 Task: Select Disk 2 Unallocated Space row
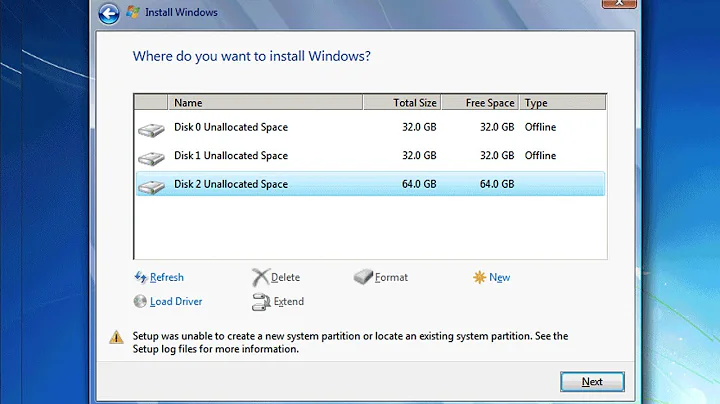370,184
